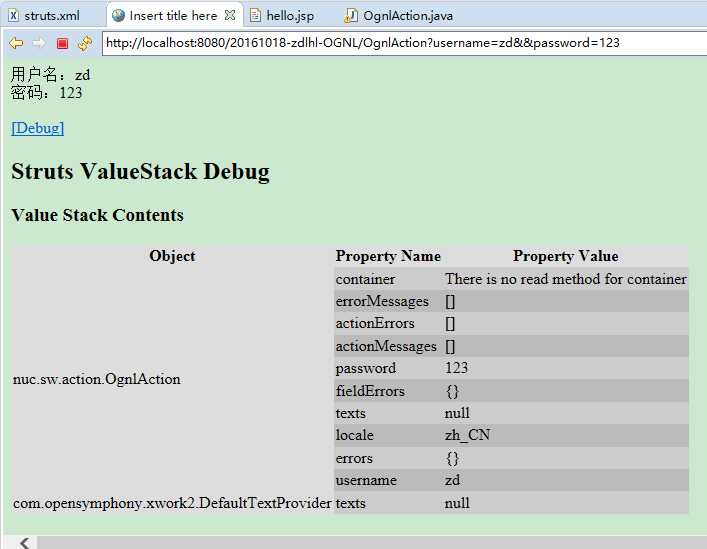
Task: Go back in the internal browser
Action: [16, 43]
